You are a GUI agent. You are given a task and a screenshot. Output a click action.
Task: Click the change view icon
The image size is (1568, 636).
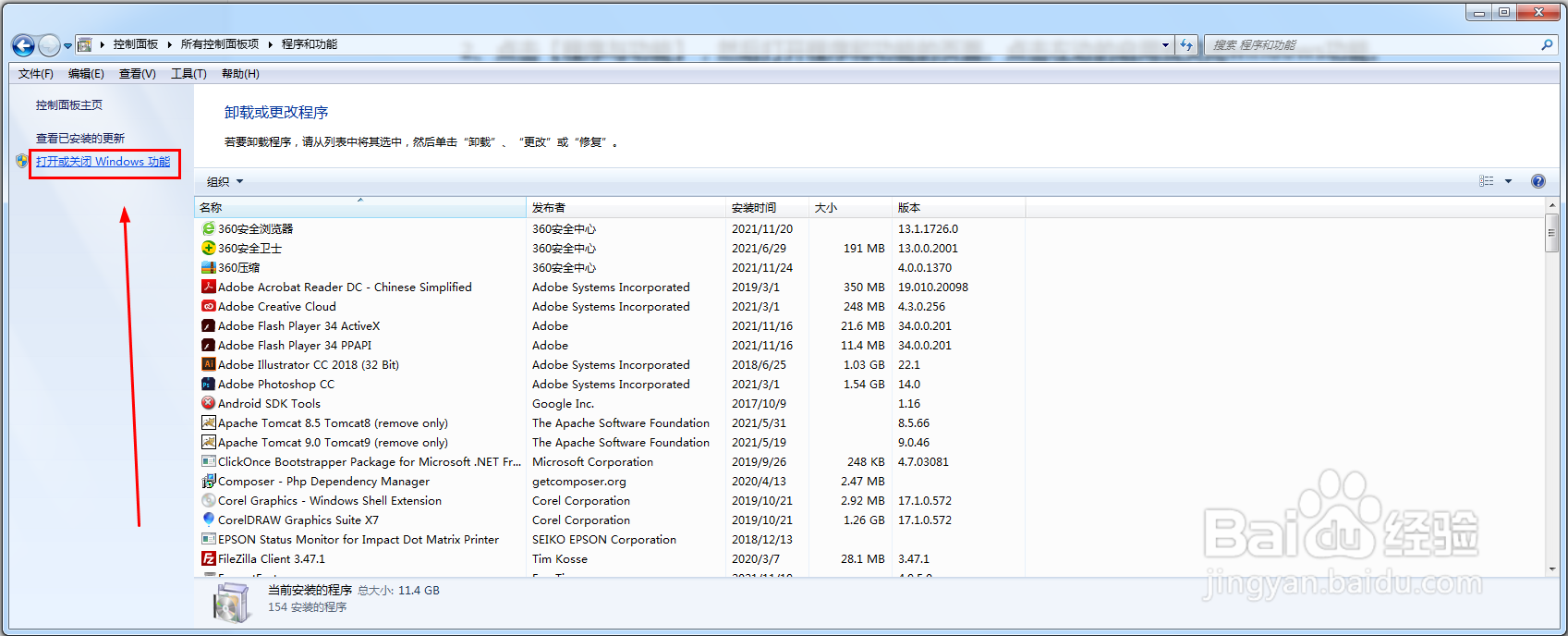pos(1487,181)
